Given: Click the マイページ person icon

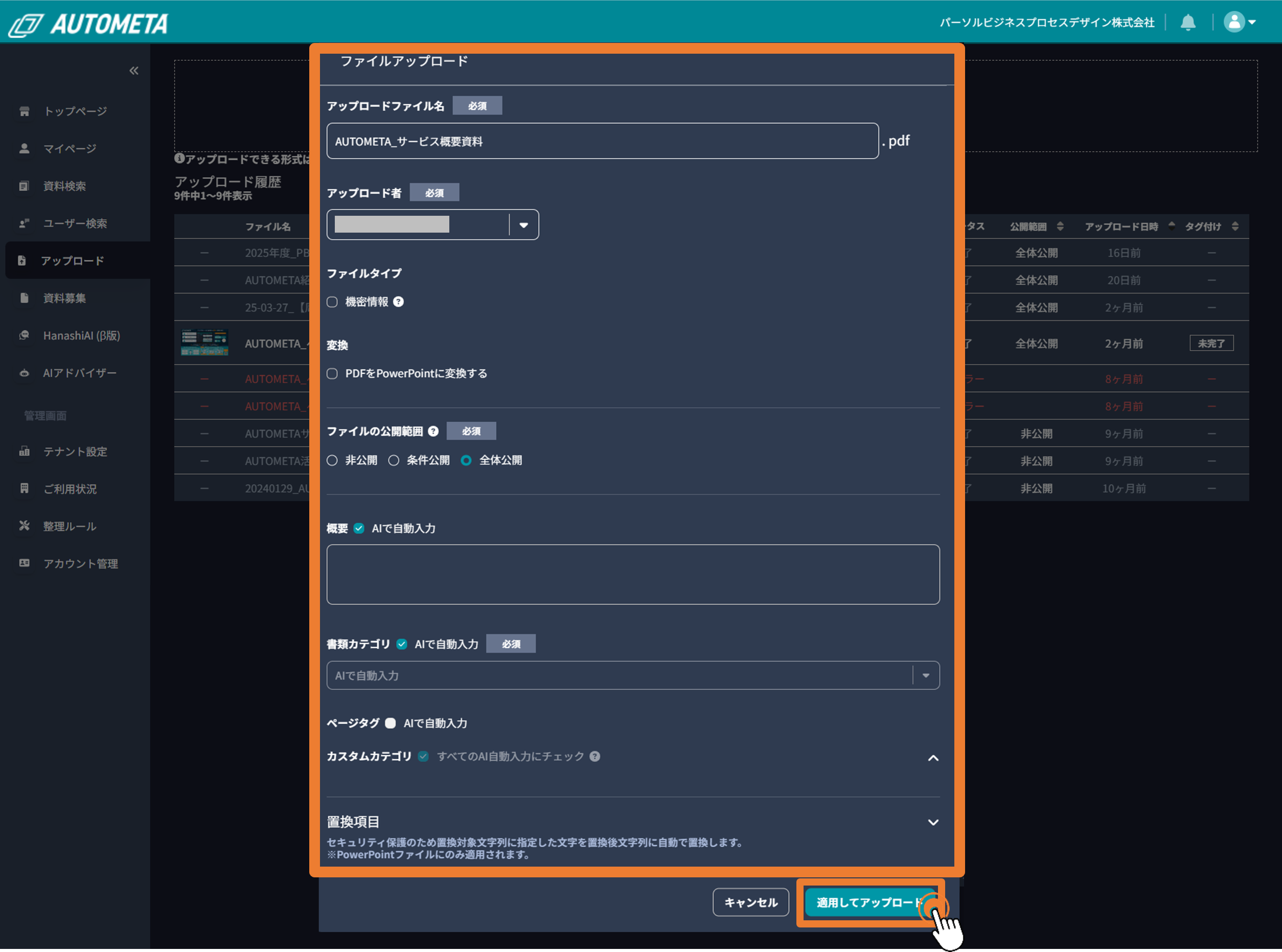Looking at the screenshot, I should (24, 149).
